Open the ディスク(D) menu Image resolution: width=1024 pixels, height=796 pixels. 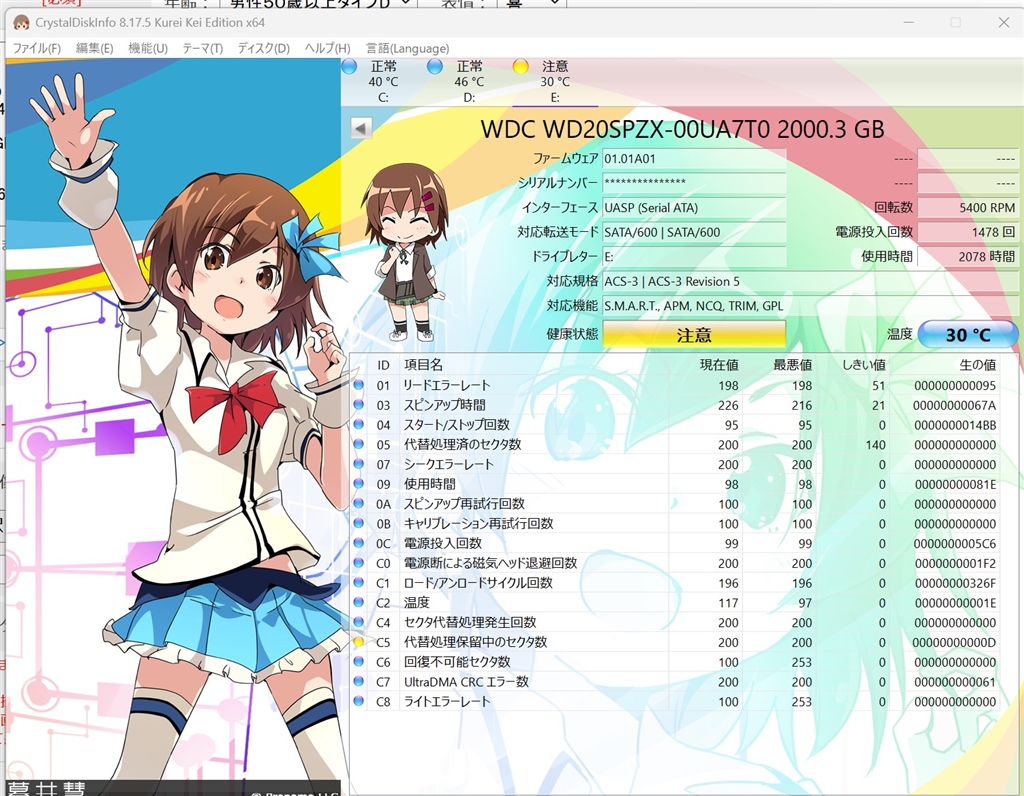point(263,48)
